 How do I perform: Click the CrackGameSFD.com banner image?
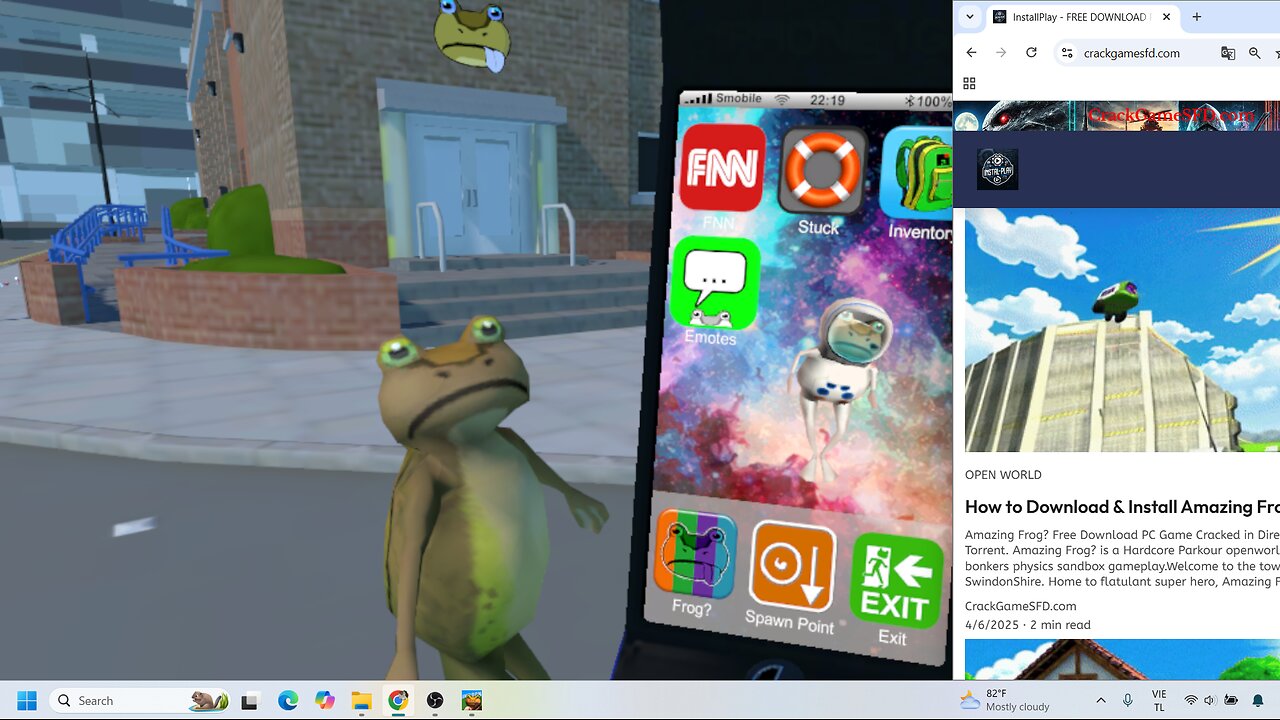point(1116,115)
